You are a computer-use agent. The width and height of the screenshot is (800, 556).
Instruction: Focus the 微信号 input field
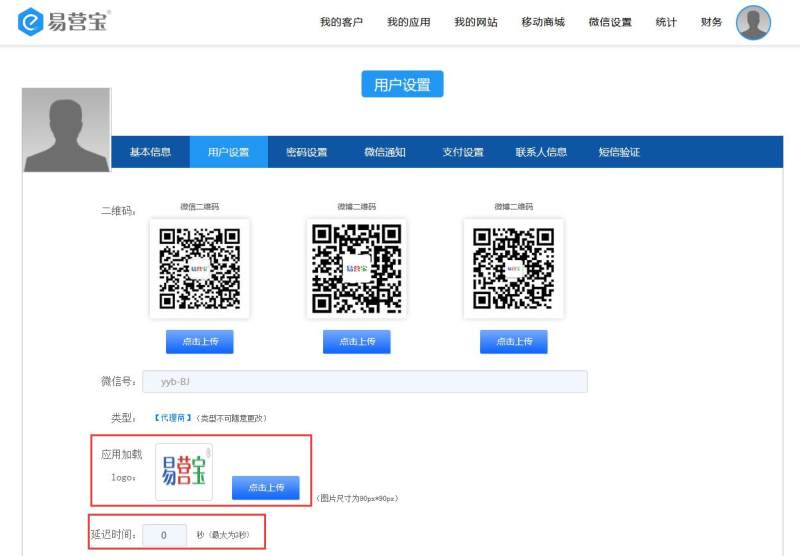365,382
